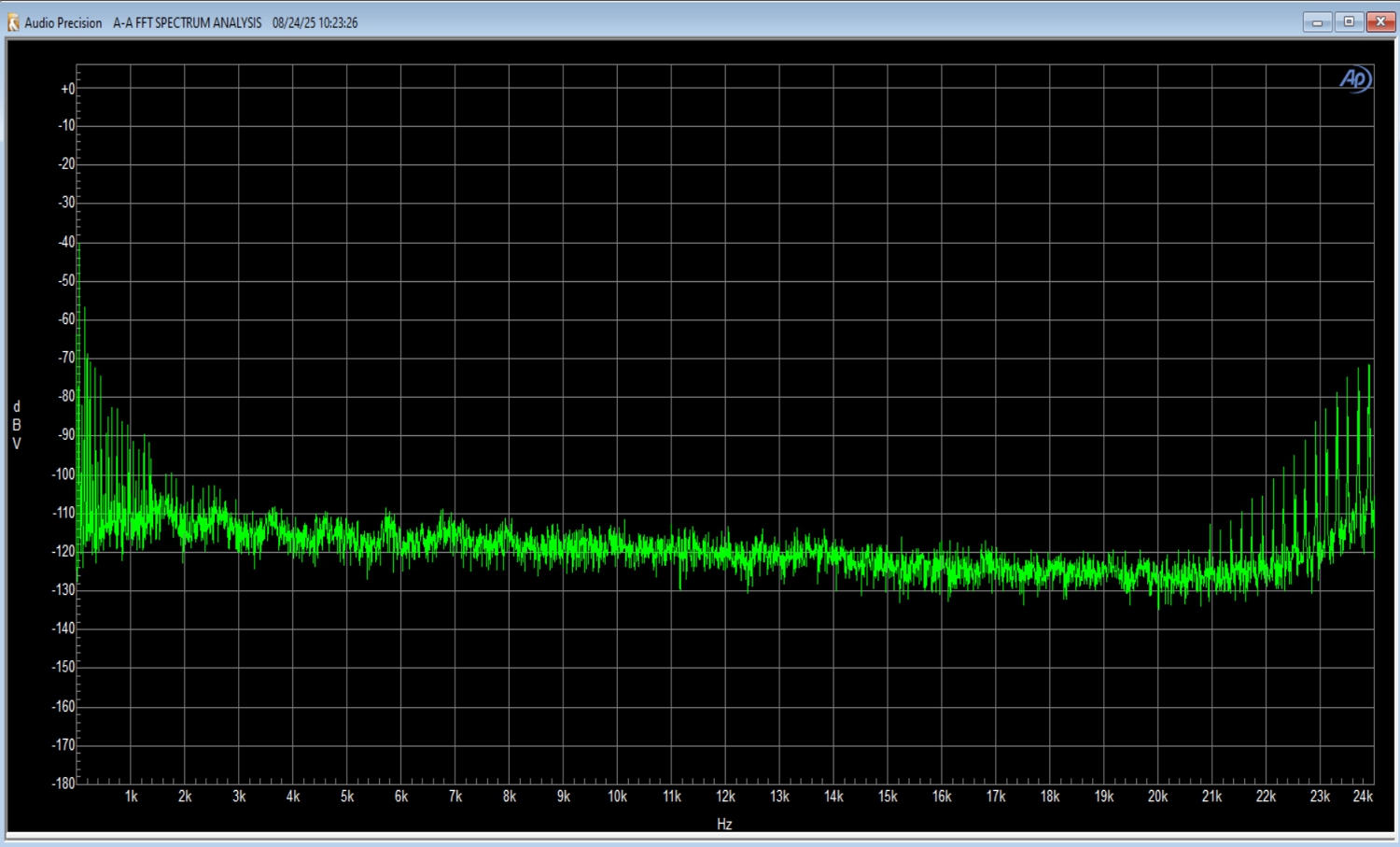Select the 10k frequency axis label

pos(617,797)
